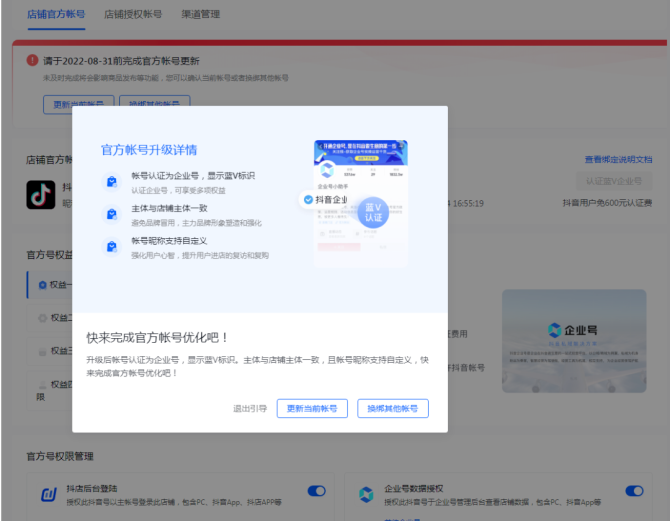Click the 权益三 row icon

(42, 351)
